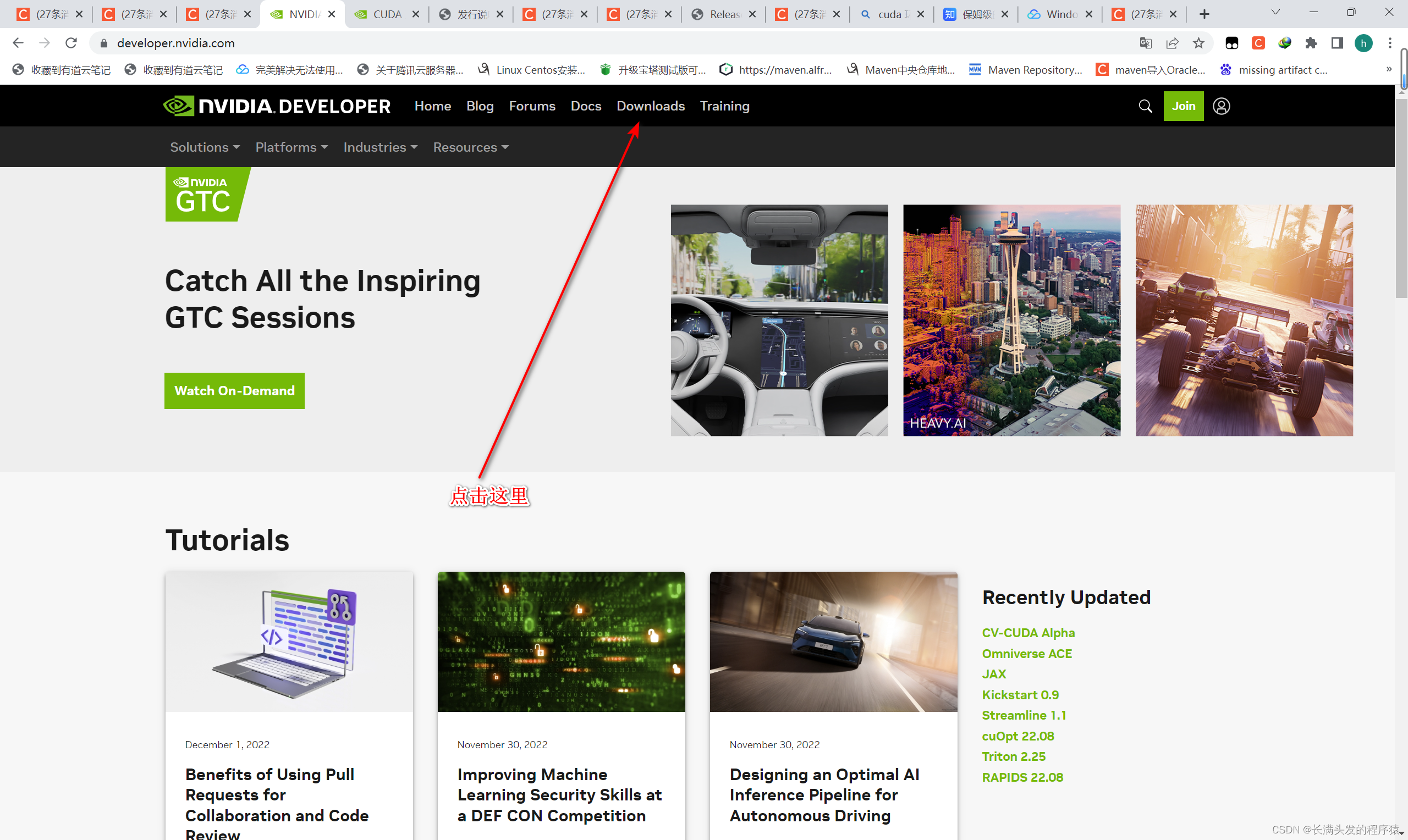Open the Chrome profile avatar 'h'

[x=1363, y=43]
